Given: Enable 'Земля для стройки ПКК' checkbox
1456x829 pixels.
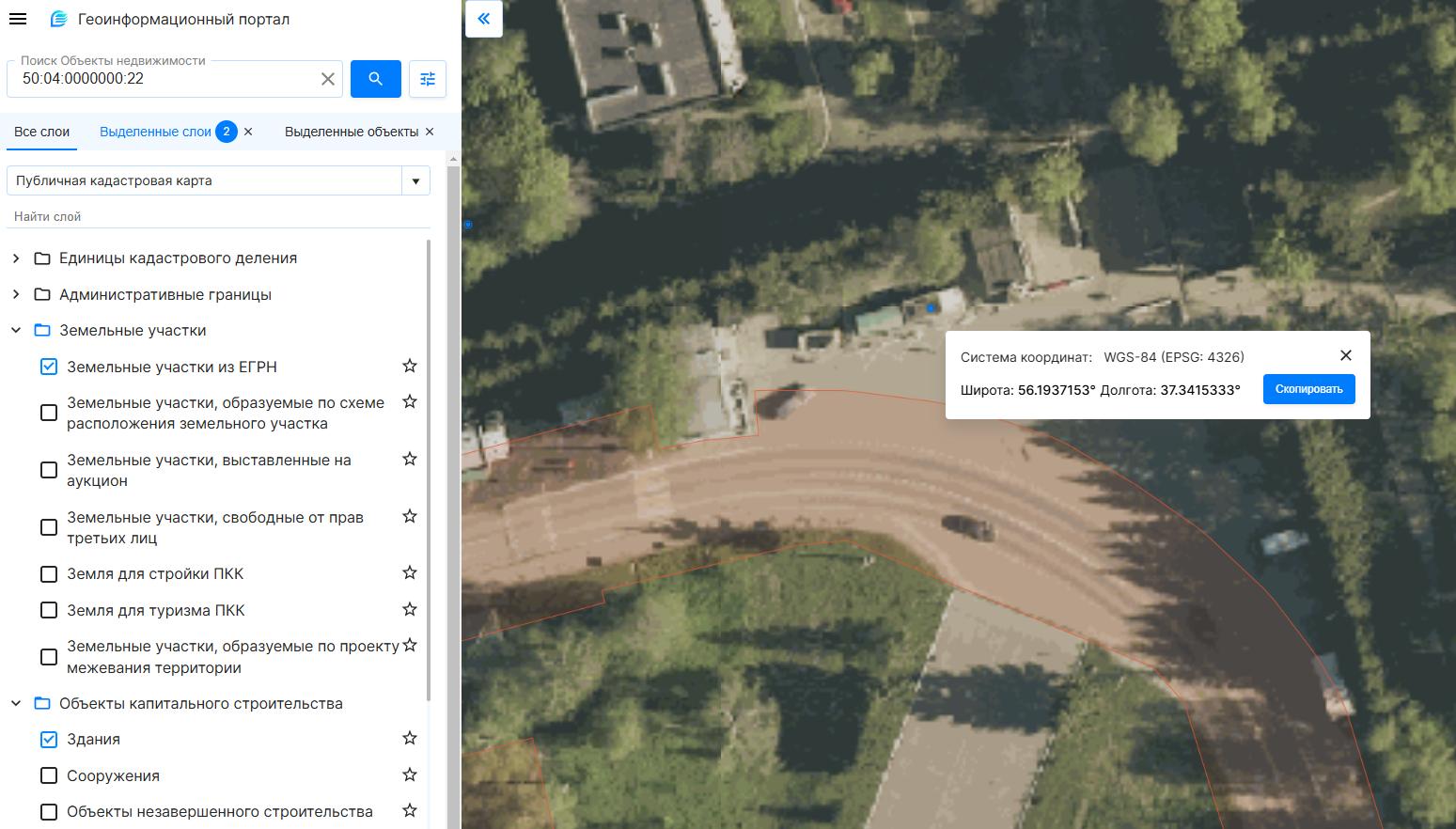Looking at the screenshot, I should pos(49,574).
